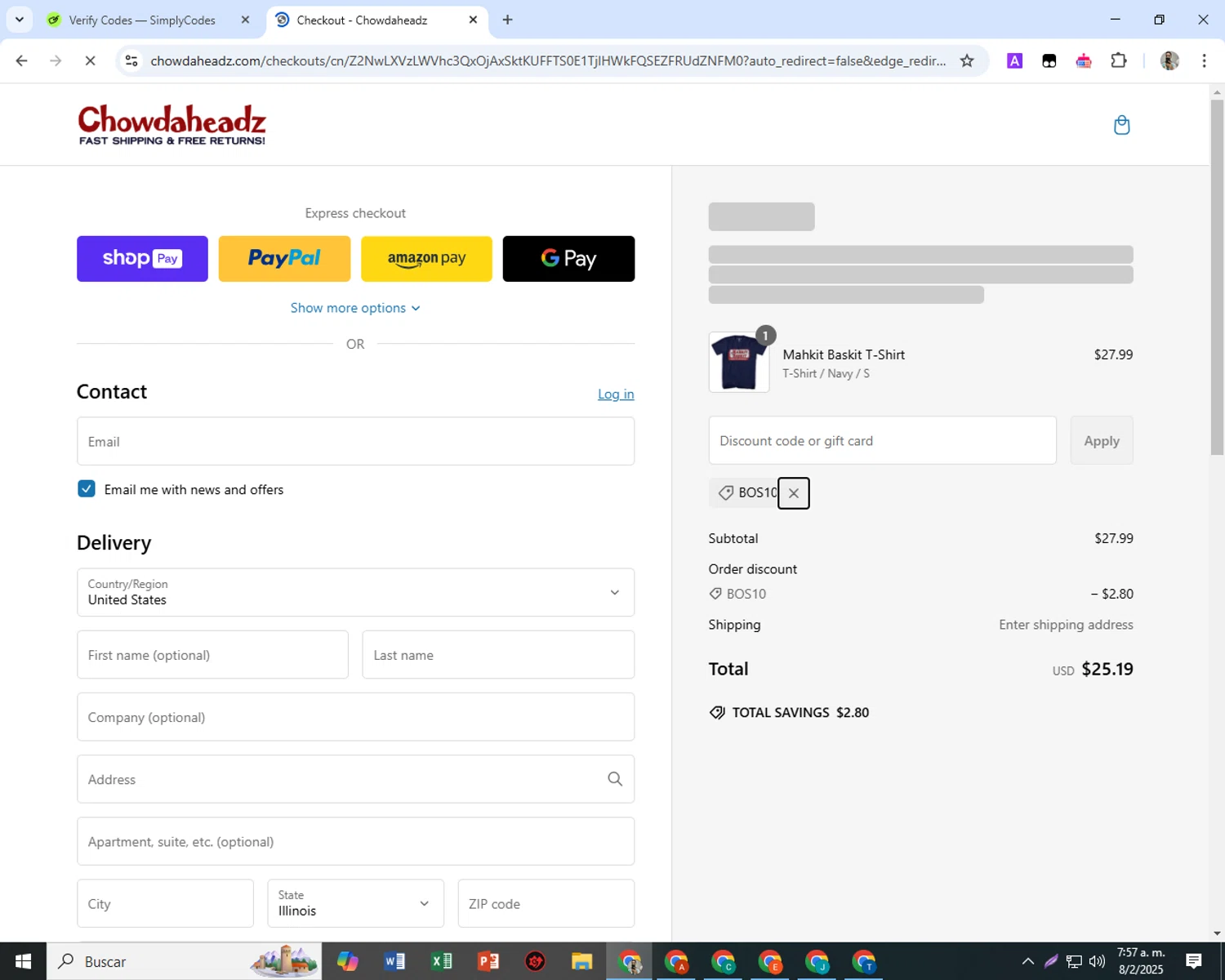Screen dimensions: 1225x980
Task: Open the Chrome three-dot menu
Action: pos(1204,60)
